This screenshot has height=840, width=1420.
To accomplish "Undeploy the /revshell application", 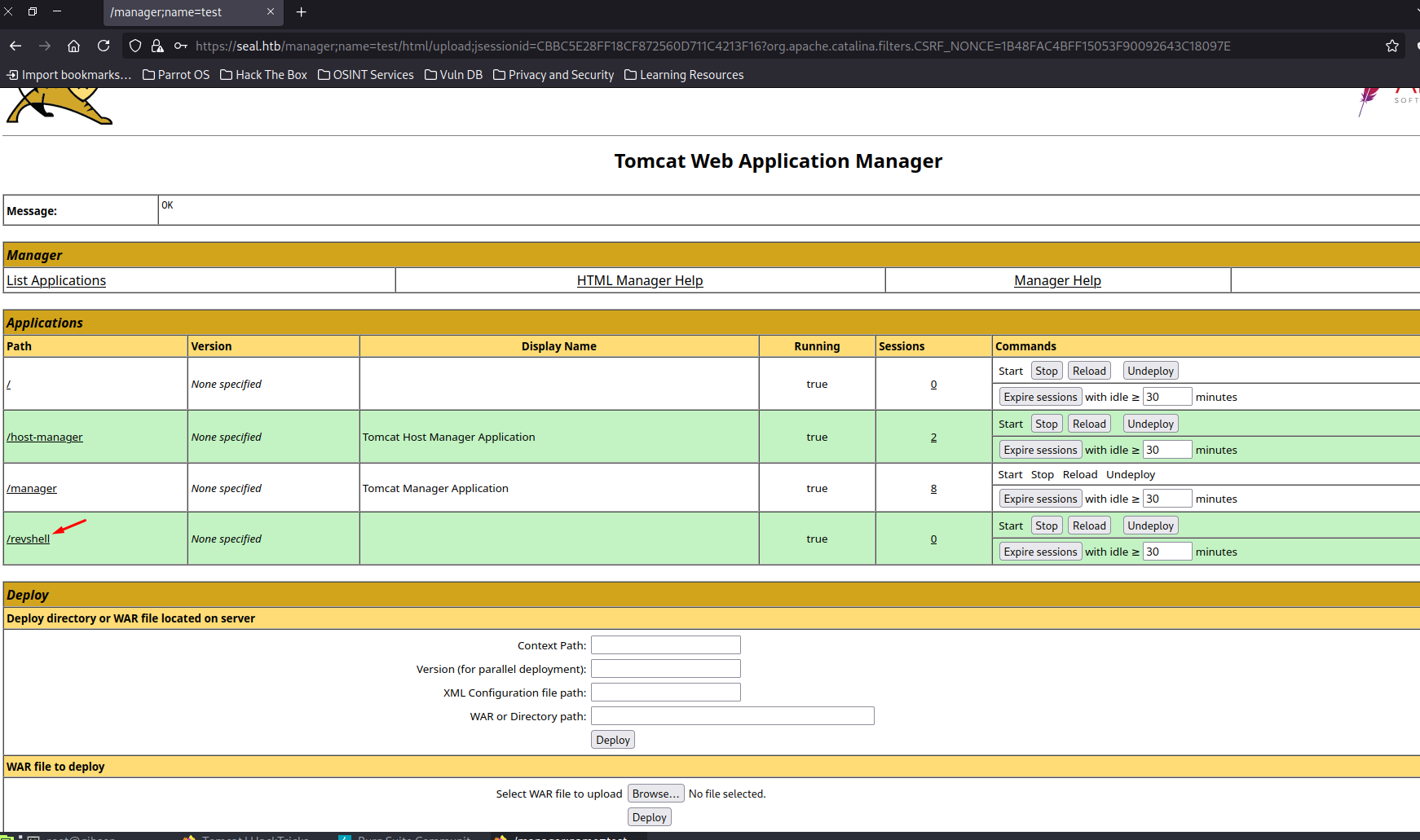I will [1150, 526].
